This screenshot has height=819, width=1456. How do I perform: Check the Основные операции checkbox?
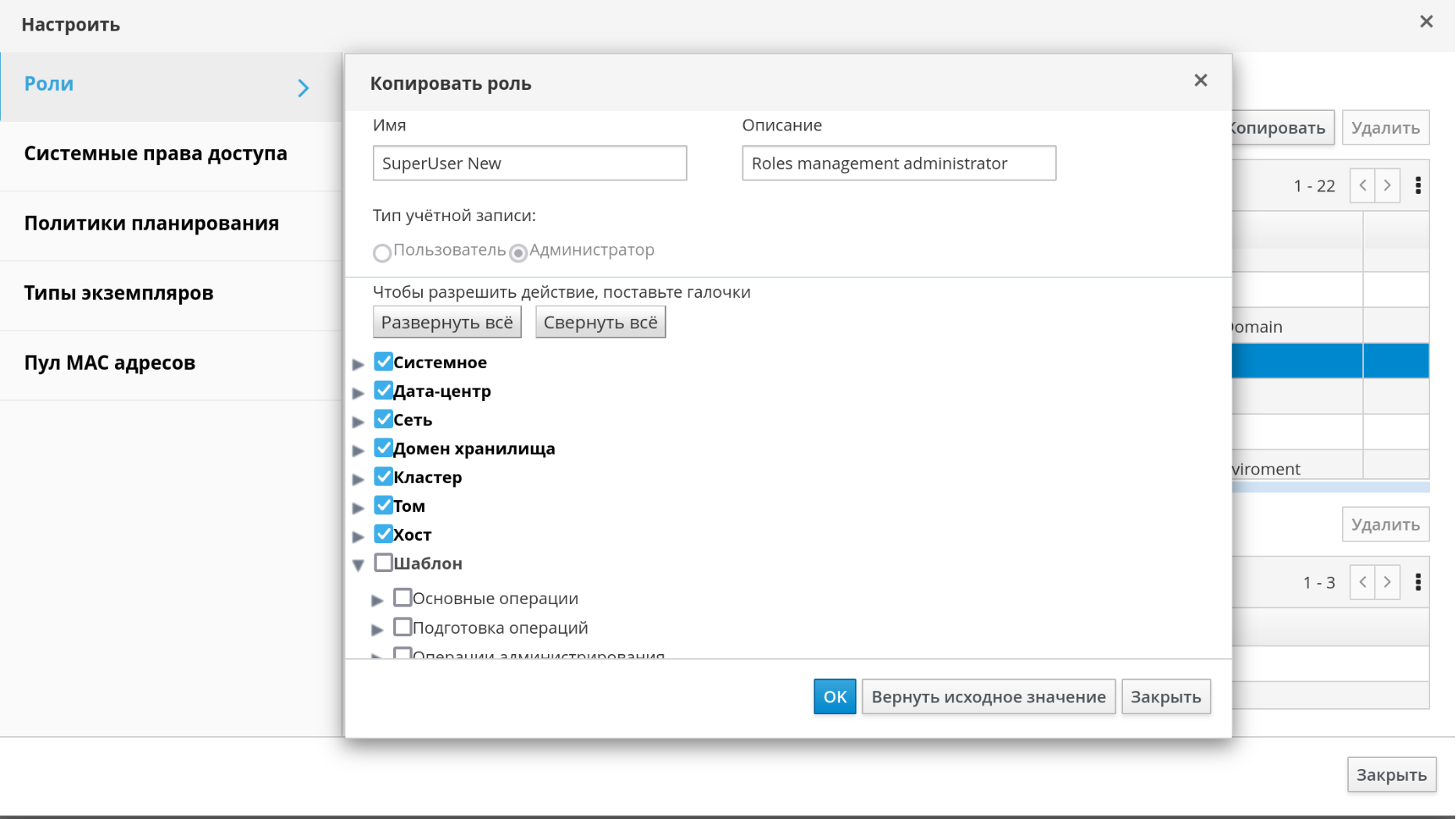click(402, 598)
